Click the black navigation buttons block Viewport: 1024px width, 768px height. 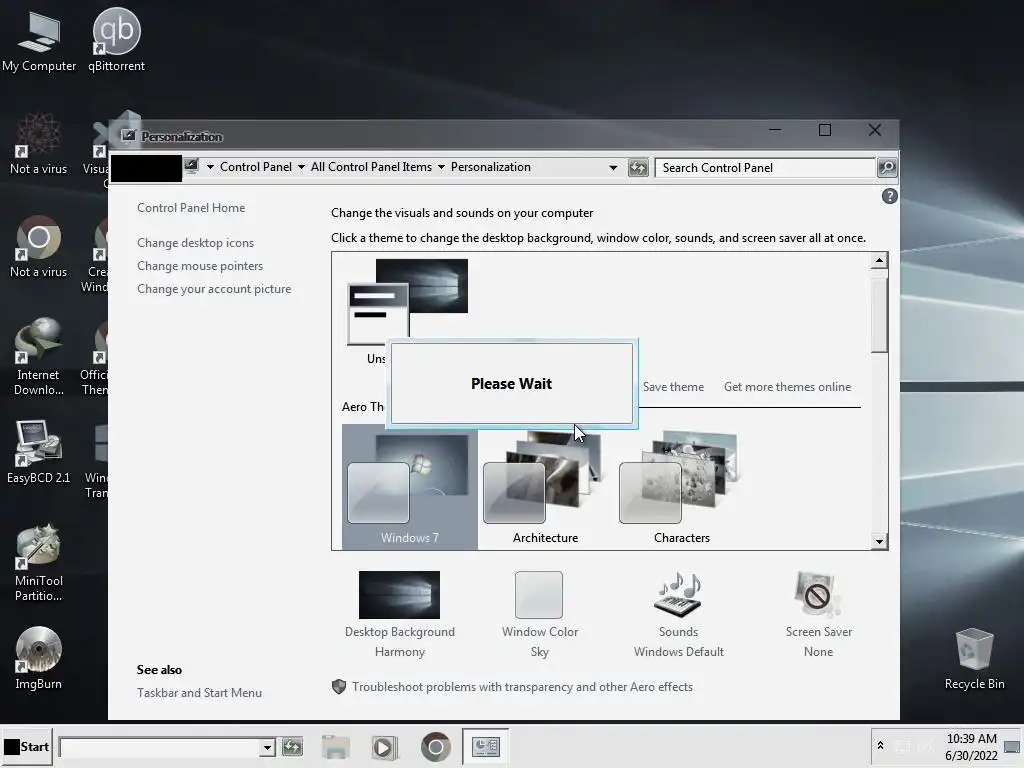tap(146, 168)
